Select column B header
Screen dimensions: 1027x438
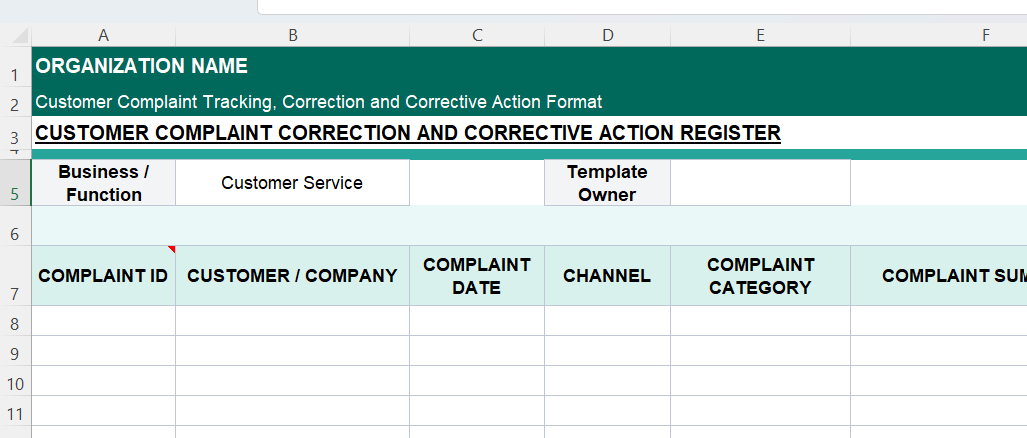[x=292, y=35]
